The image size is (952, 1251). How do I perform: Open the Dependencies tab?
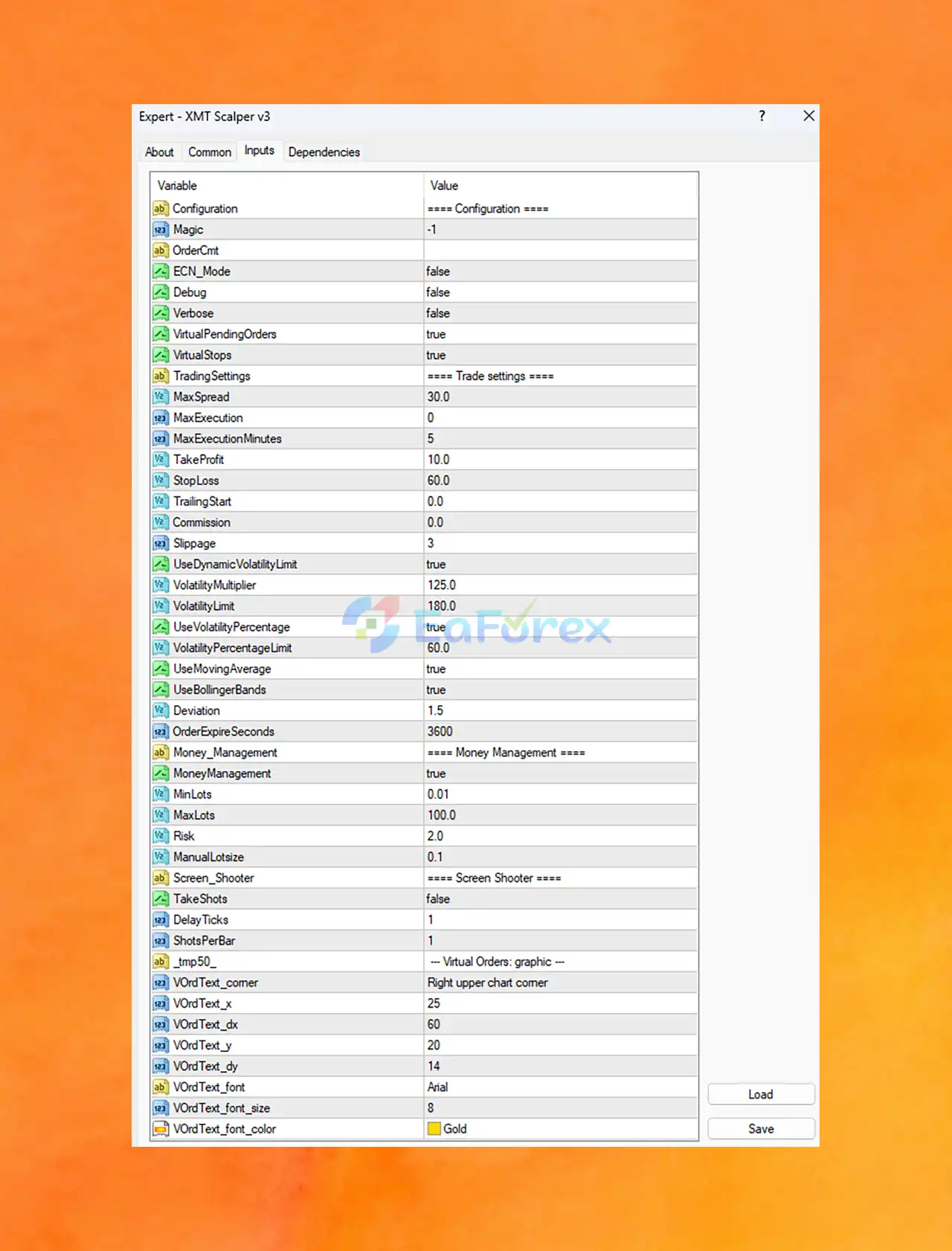[x=324, y=152]
